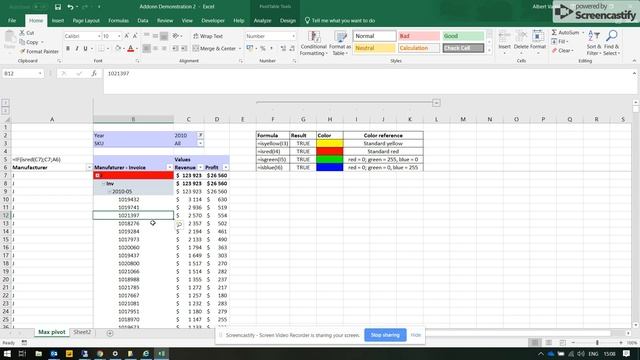Click the Percent Style icon
Screen dimensions: 640x360
tap(263, 49)
